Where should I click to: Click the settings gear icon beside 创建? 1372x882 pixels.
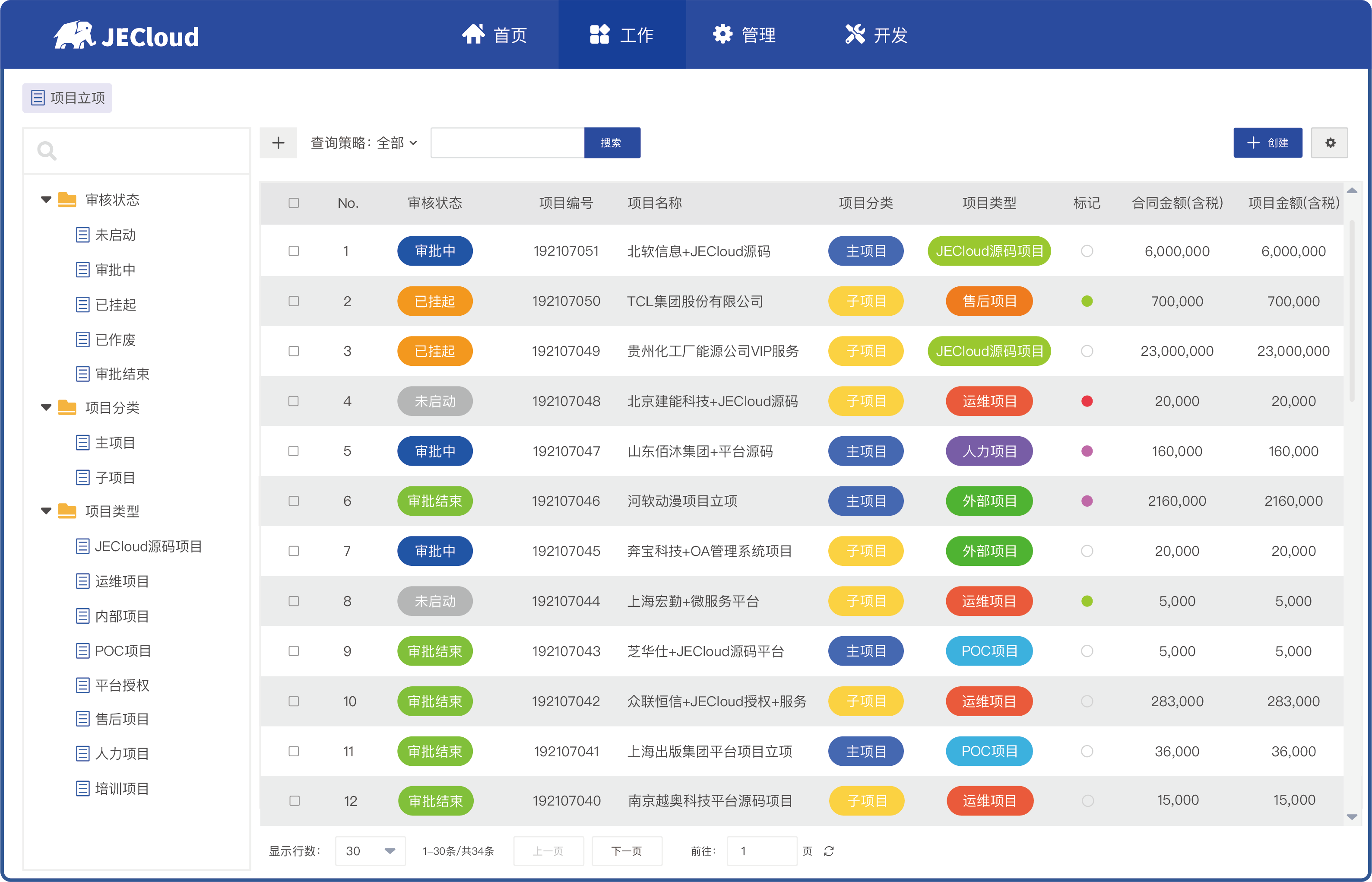(1330, 143)
